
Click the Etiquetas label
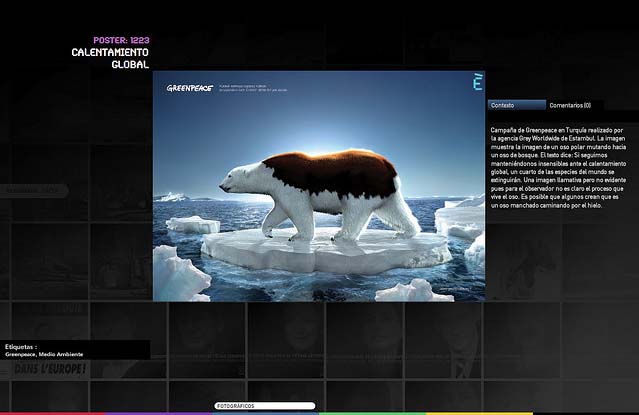pos(21,346)
